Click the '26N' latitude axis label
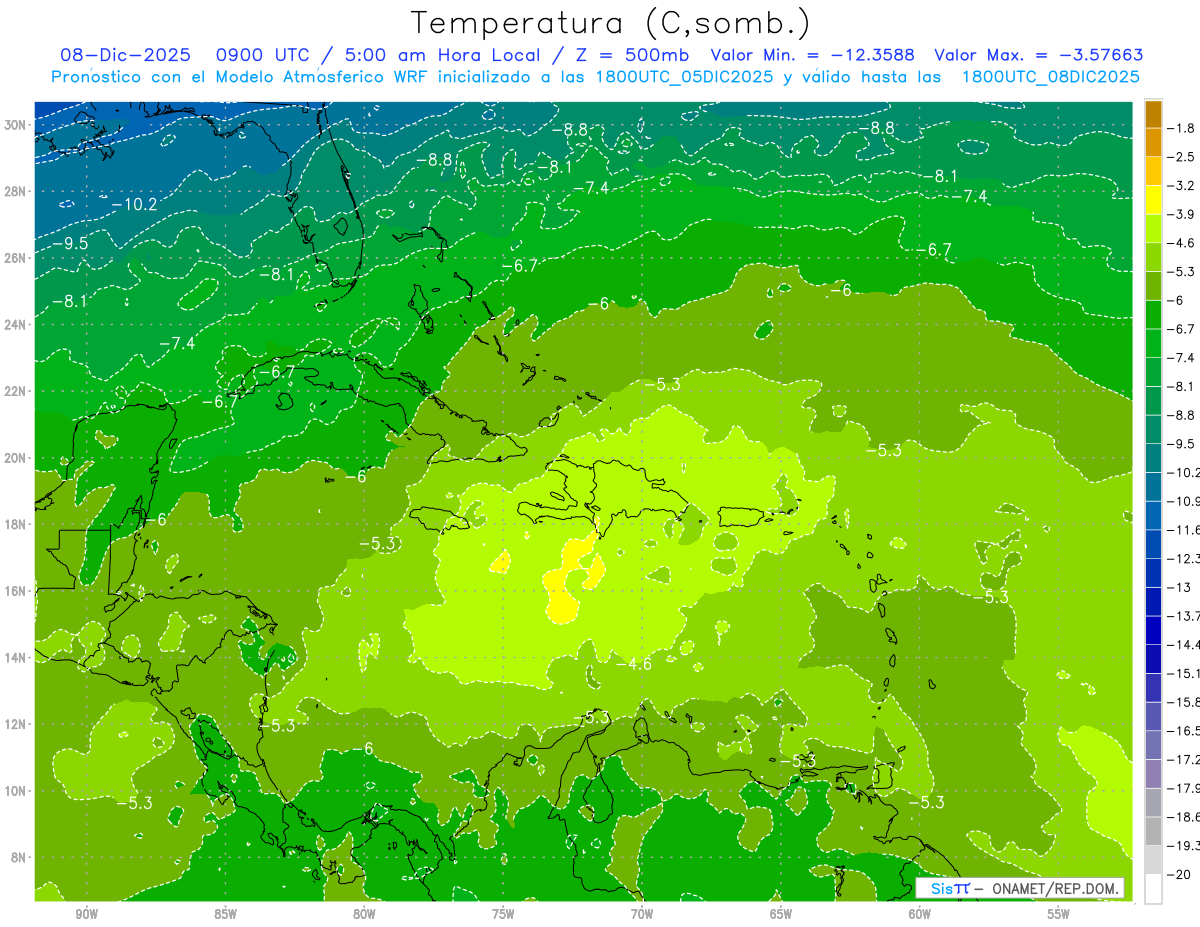The height and width of the screenshot is (927, 1200). tap(15, 258)
